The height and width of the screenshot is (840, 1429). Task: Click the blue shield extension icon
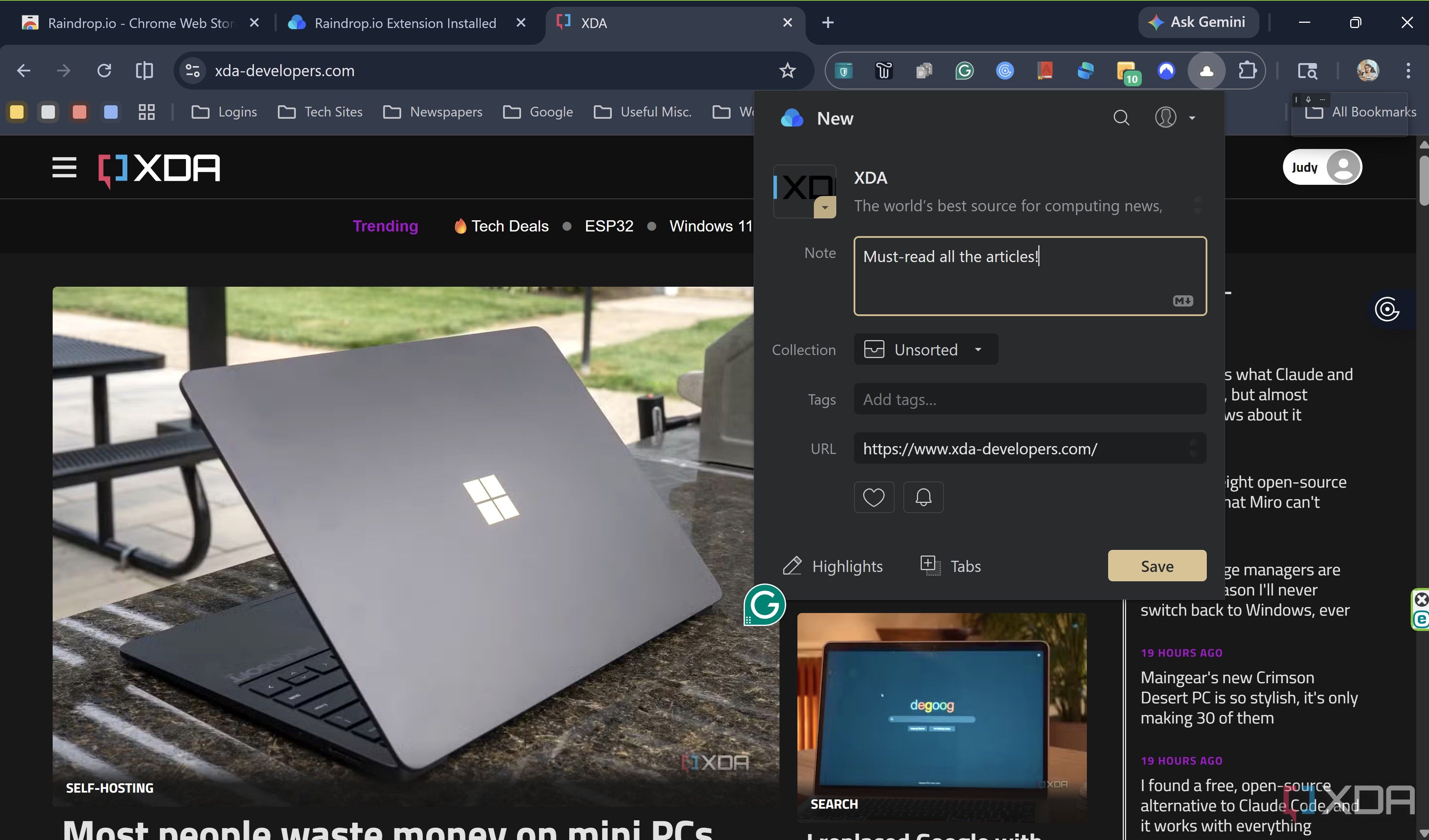tap(844, 71)
